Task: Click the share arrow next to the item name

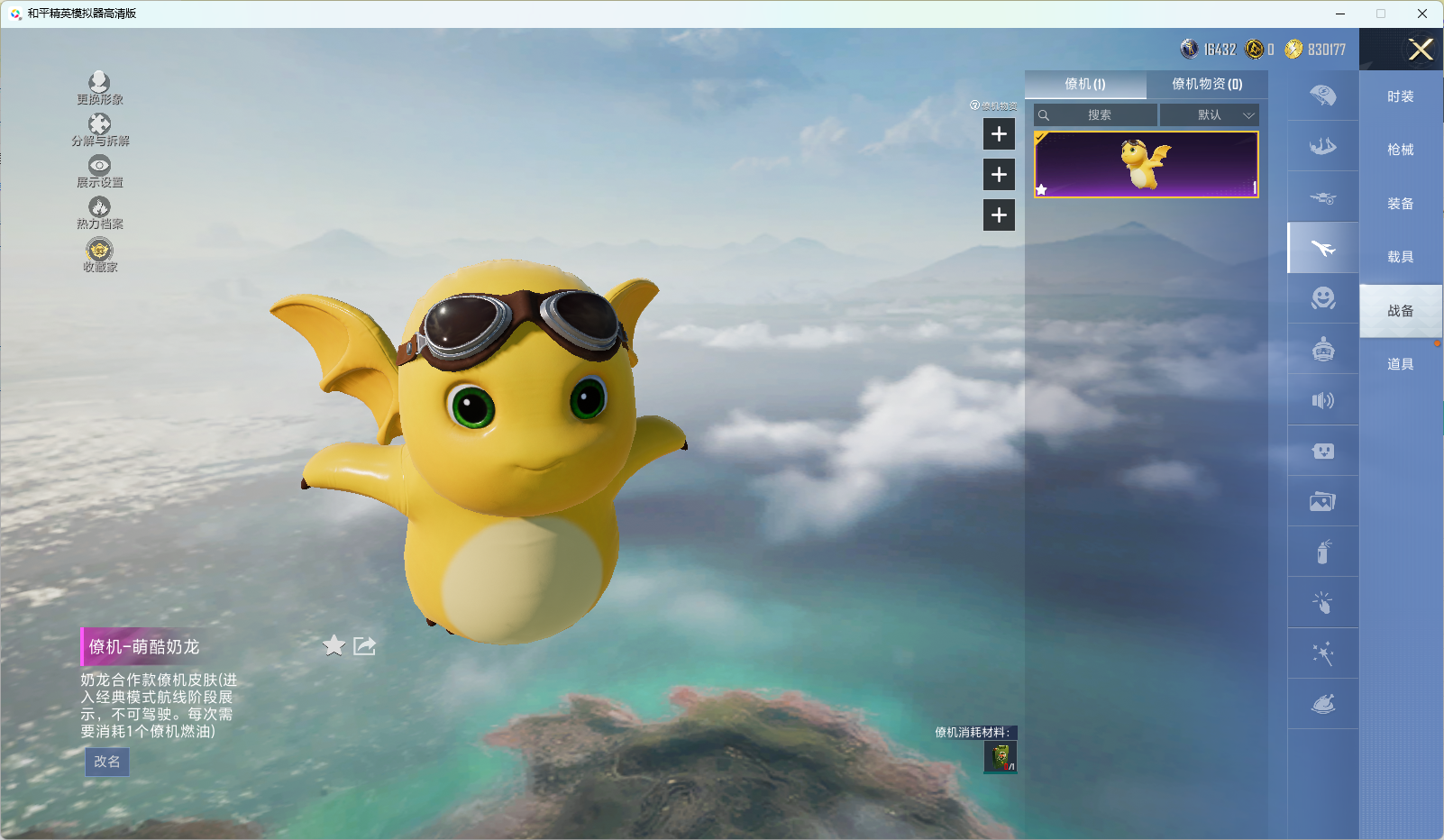Action: pos(364,645)
